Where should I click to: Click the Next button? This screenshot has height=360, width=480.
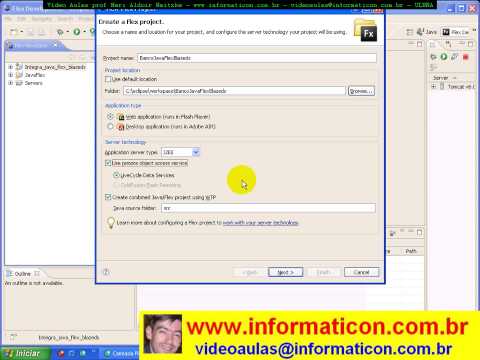[x=286, y=272]
